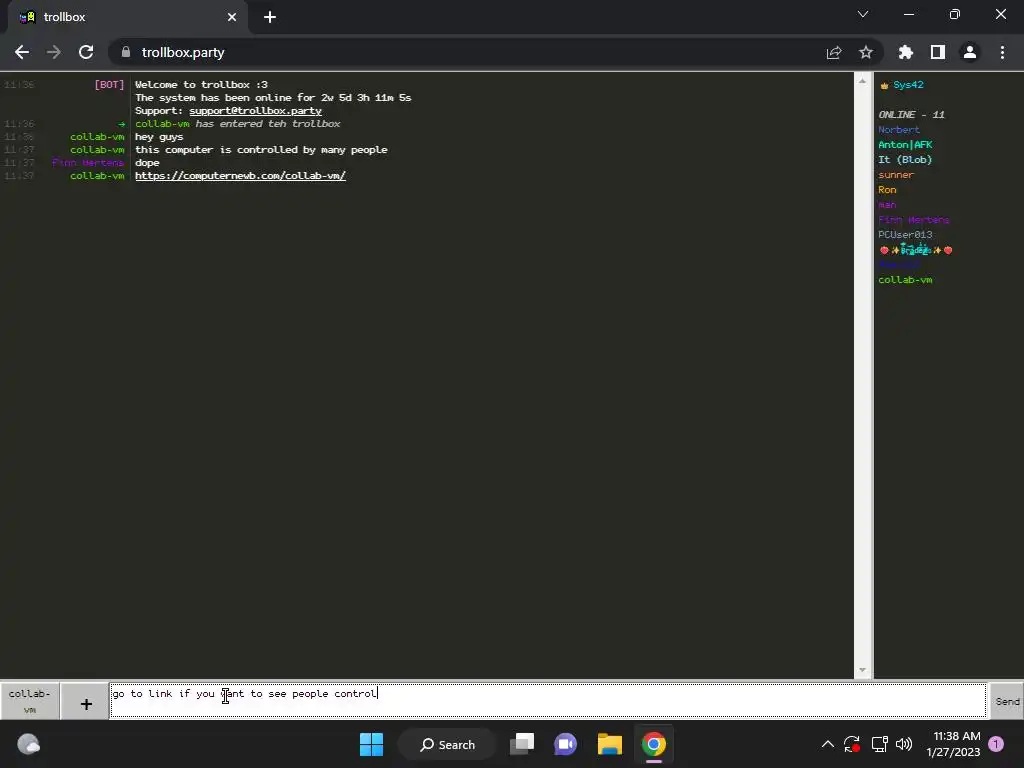Go back using the browser back arrow
1024x768 pixels.
[22, 52]
